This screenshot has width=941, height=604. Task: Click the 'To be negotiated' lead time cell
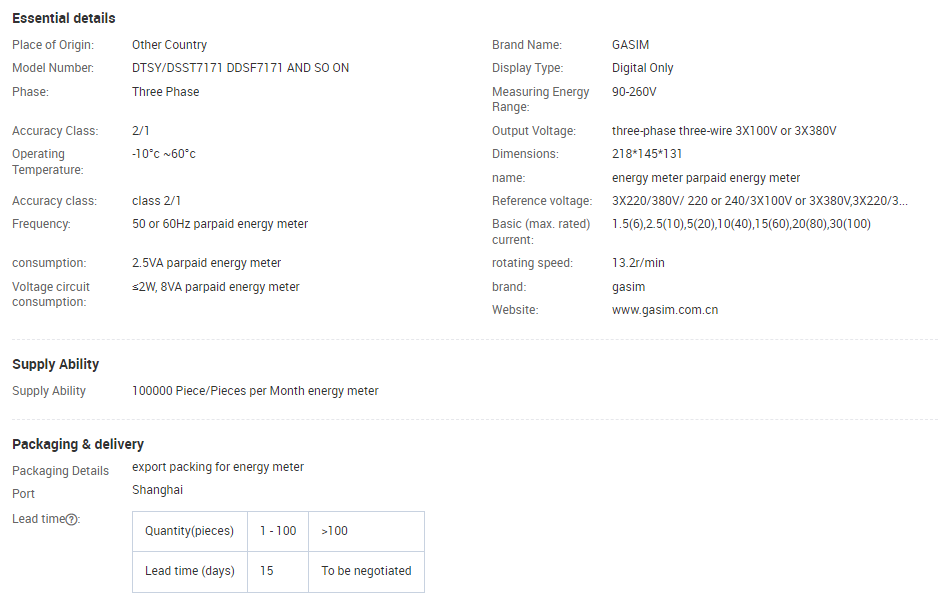pyautogui.click(x=366, y=571)
